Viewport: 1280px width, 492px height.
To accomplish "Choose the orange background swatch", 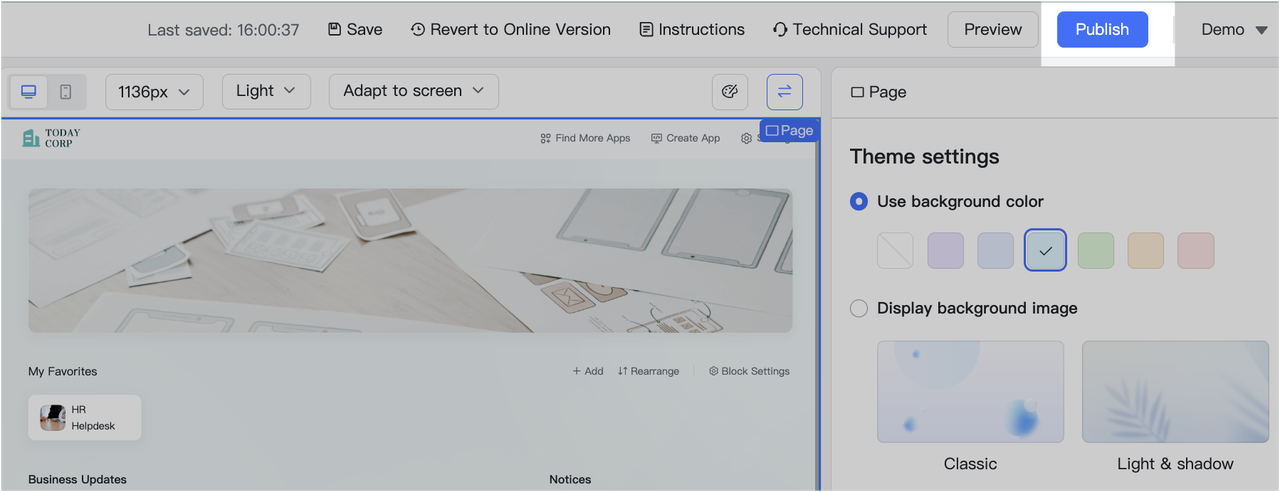I will 1146,251.
